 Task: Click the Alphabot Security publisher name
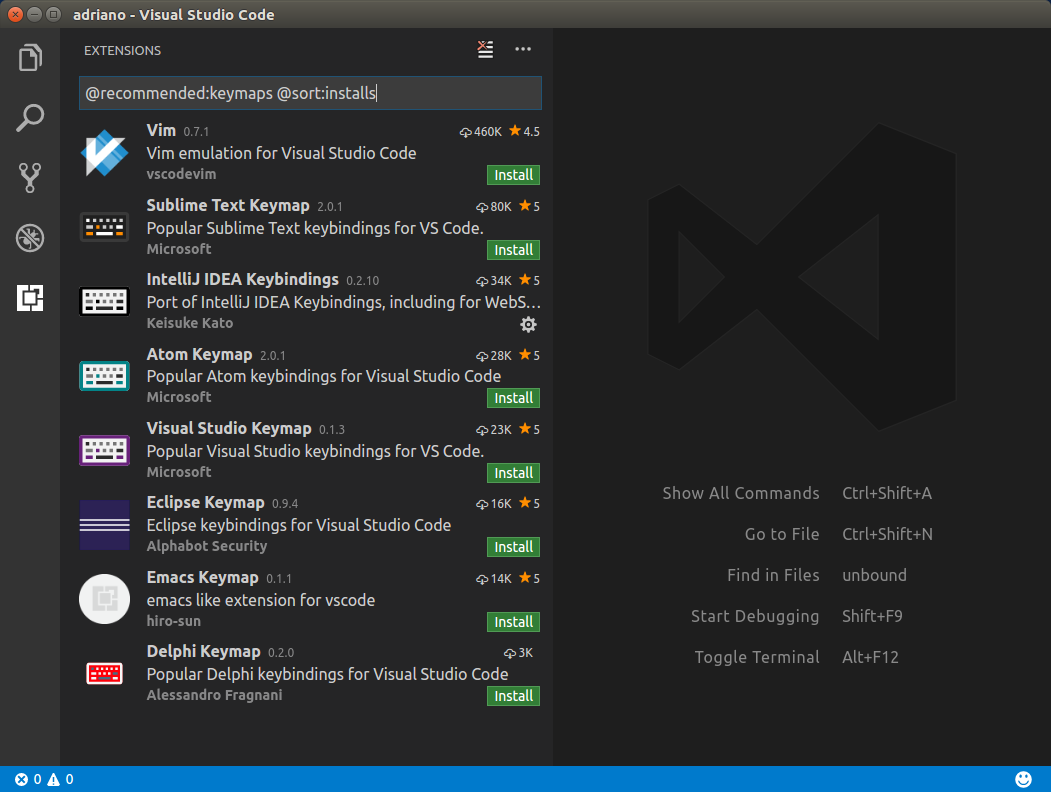206,546
